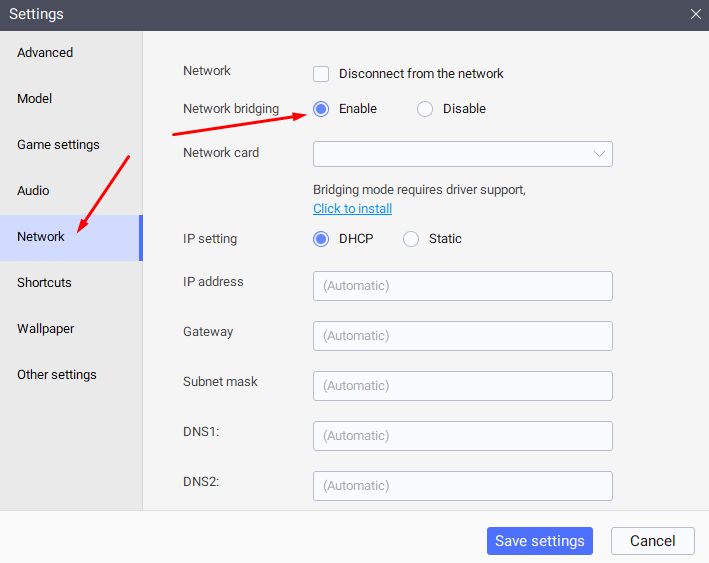
Task: Click Save settings button
Action: coord(539,541)
